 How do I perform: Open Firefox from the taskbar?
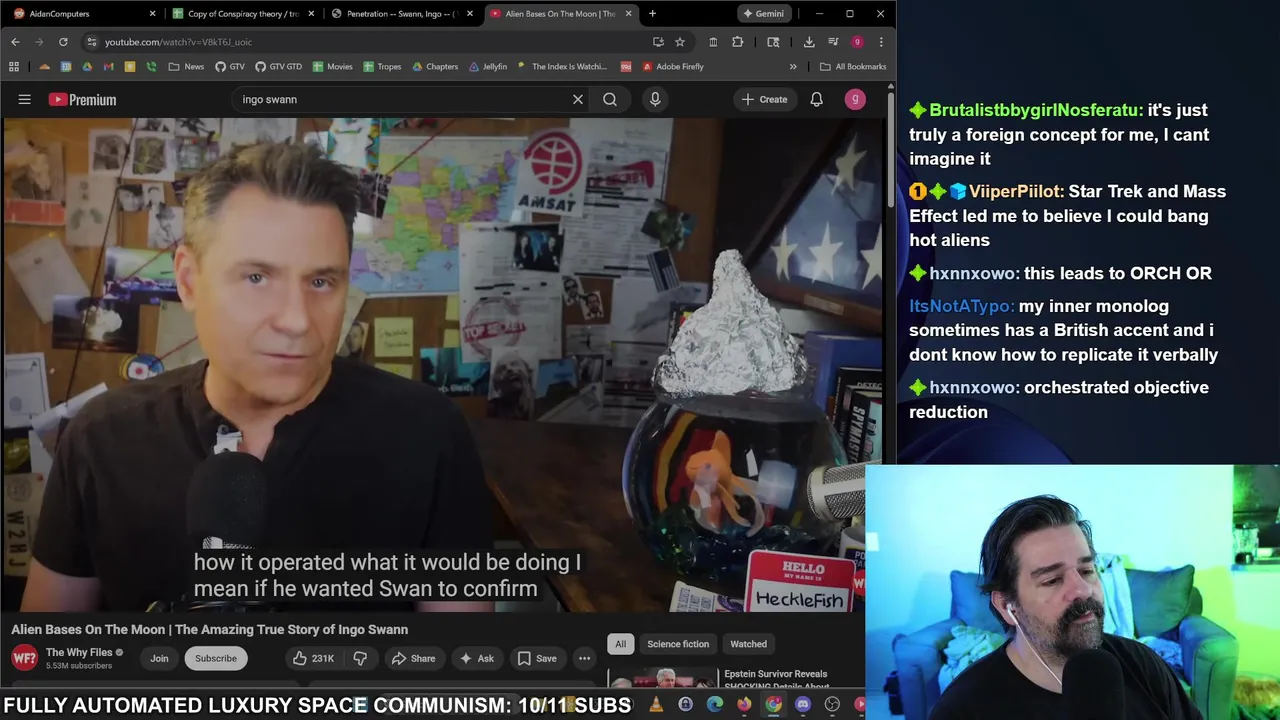(744, 705)
